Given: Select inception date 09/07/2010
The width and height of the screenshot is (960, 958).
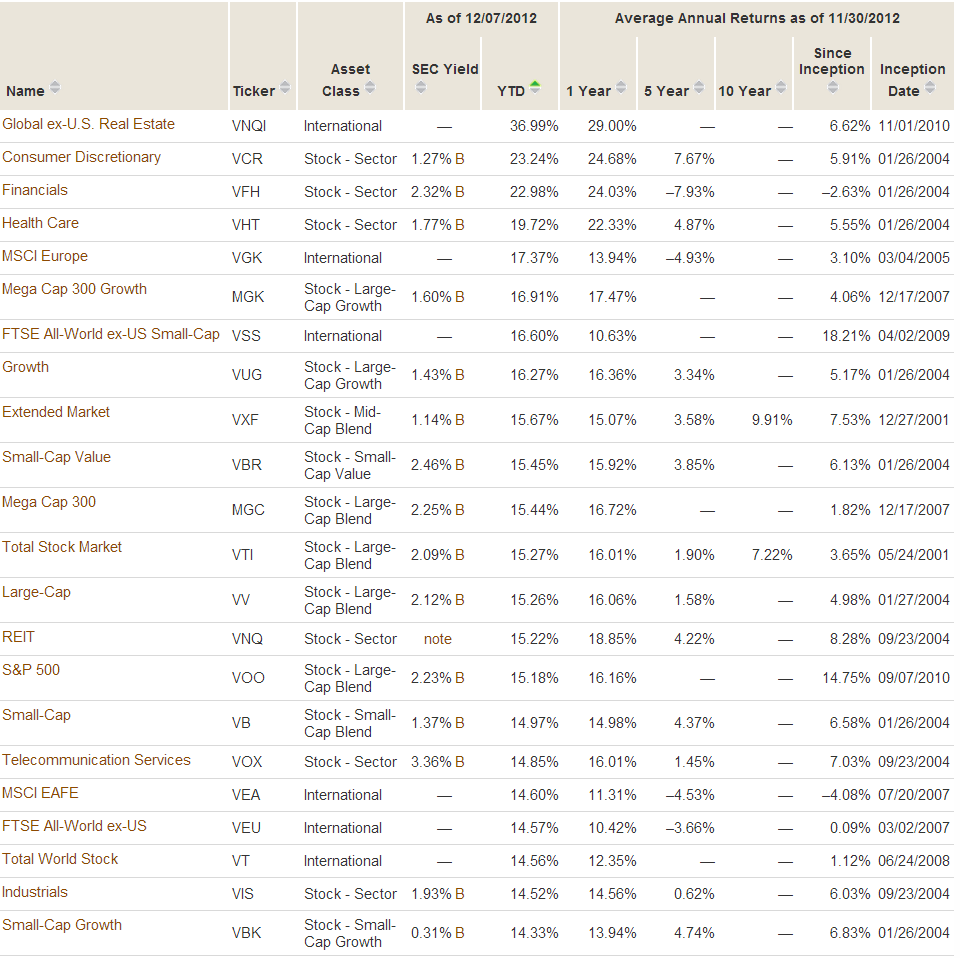Looking at the screenshot, I should coord(914,678).
